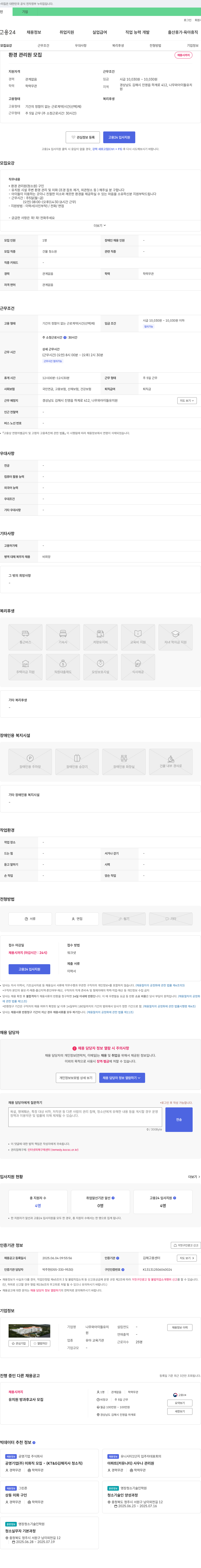201x1568 pixels.
Task: Click the 인증기관 info icon
Action: point(118,1258)
